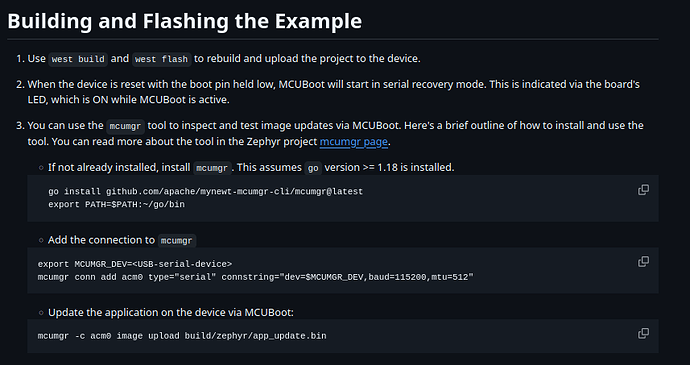Click the go install github.com command line
Viewport: 690px width, 365px height.
pyautogui.click(x=206, y=192)
